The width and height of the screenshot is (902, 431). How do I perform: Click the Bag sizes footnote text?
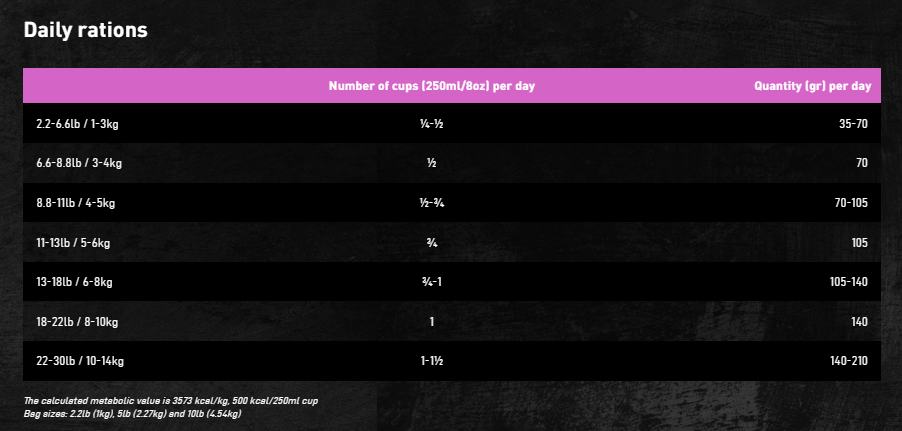132,414
